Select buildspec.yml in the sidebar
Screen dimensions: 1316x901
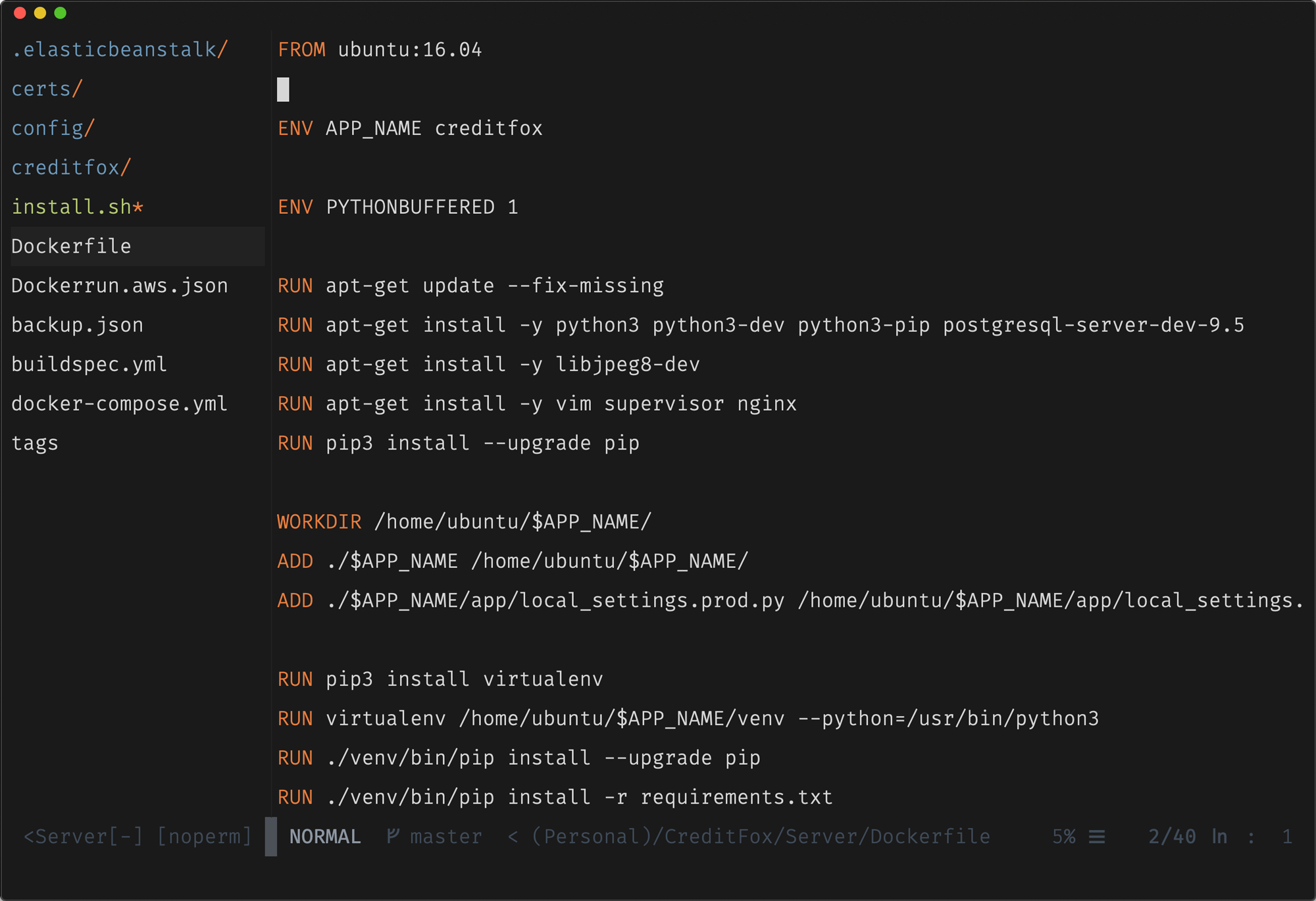click(x=89, y=365)
